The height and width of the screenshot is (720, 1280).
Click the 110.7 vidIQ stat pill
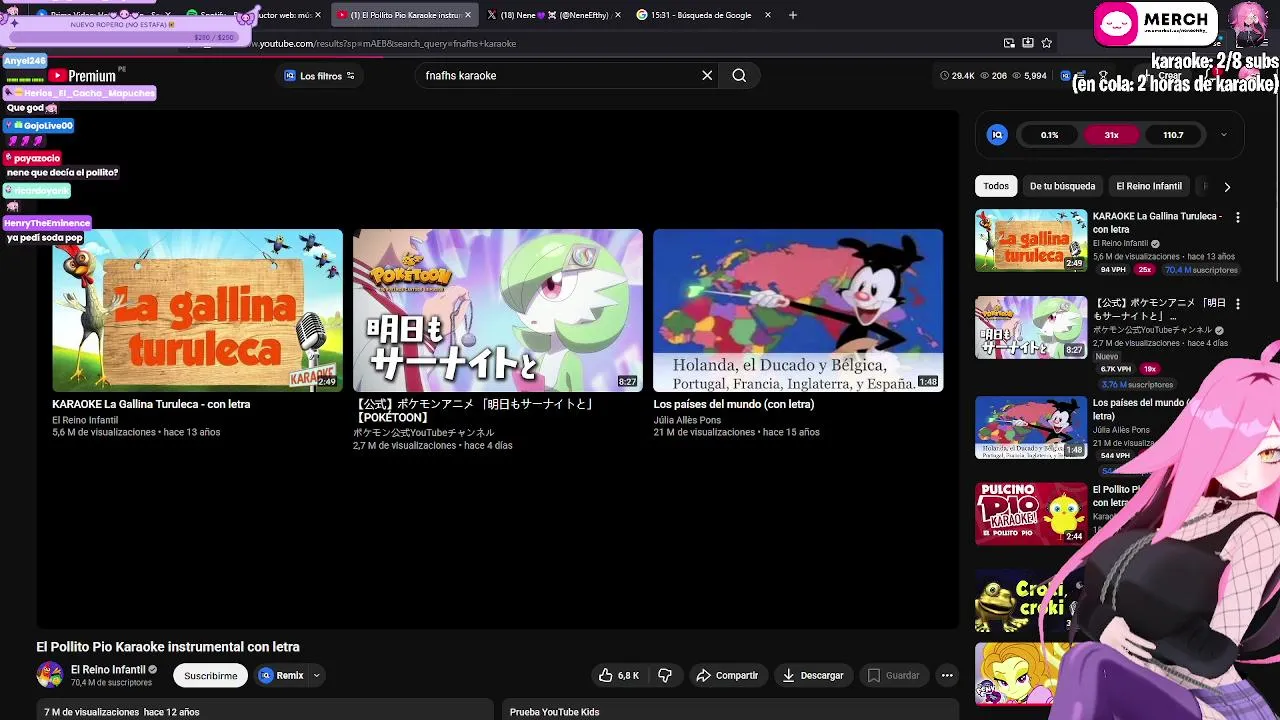[x=1173, y=135]
